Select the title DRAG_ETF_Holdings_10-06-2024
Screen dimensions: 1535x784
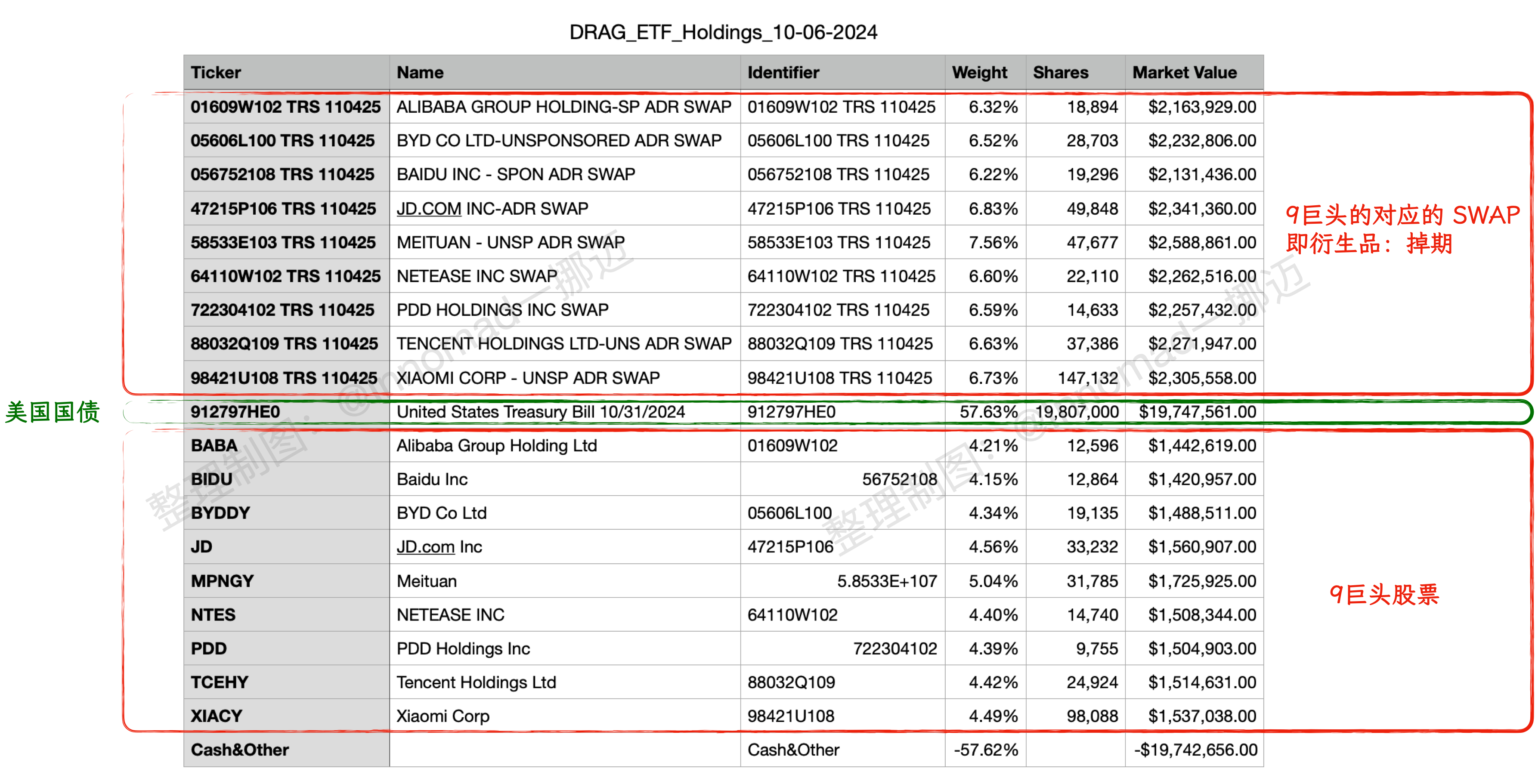click(x=724, y=32)
